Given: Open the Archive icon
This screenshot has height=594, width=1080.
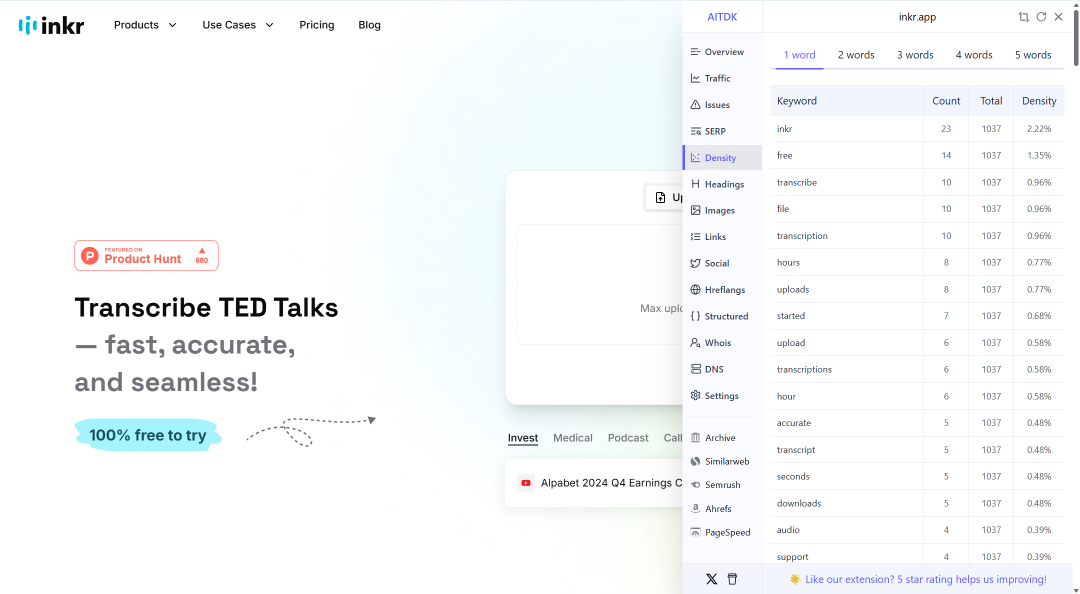Looking at the screenshot, I should coord(696,438).
